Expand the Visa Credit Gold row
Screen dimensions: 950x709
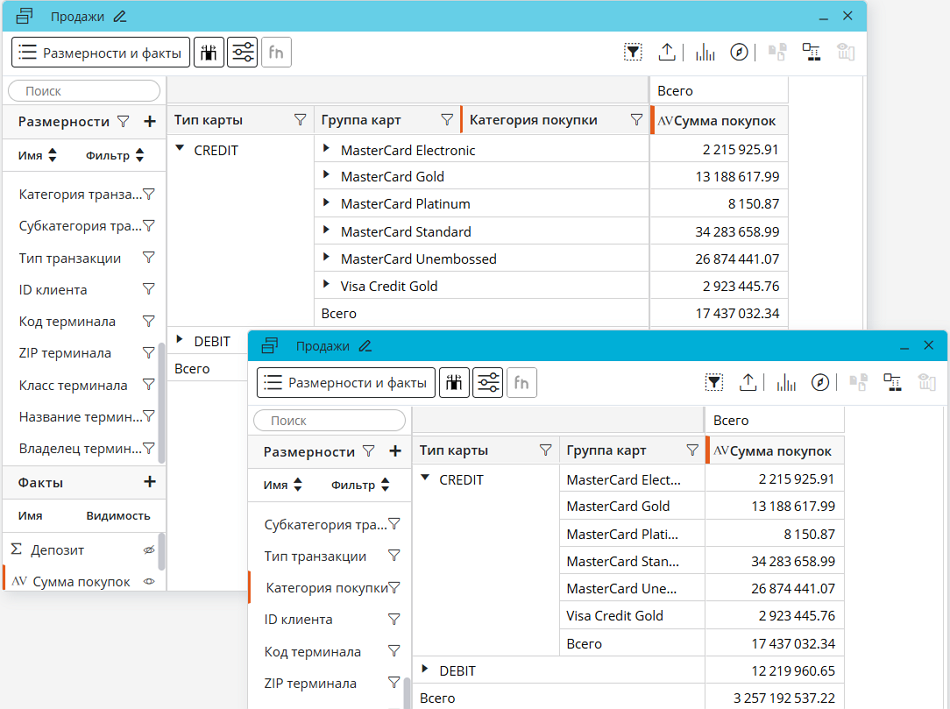click(x=326, y=286)
